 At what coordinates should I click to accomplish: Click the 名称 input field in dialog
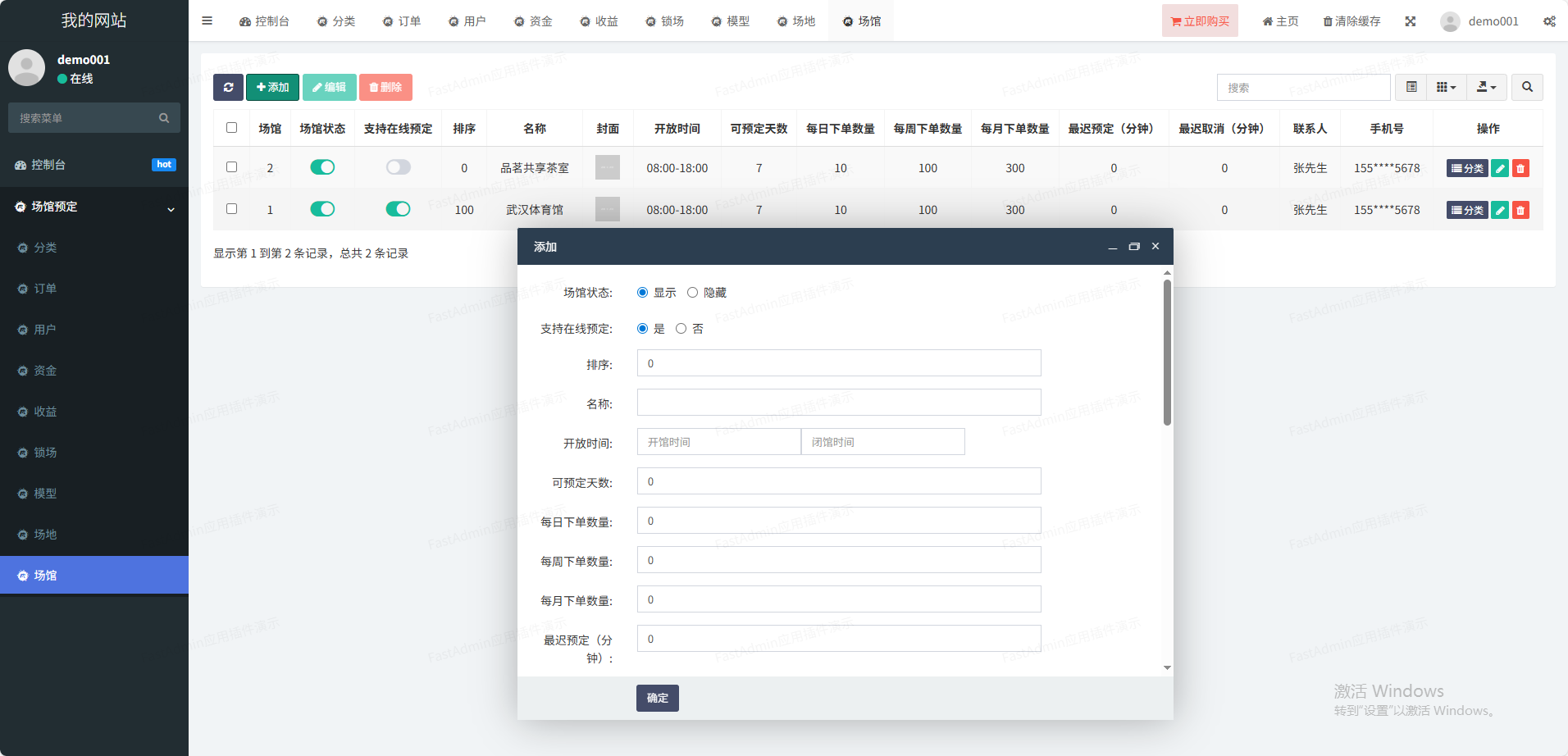pos(838,403)
